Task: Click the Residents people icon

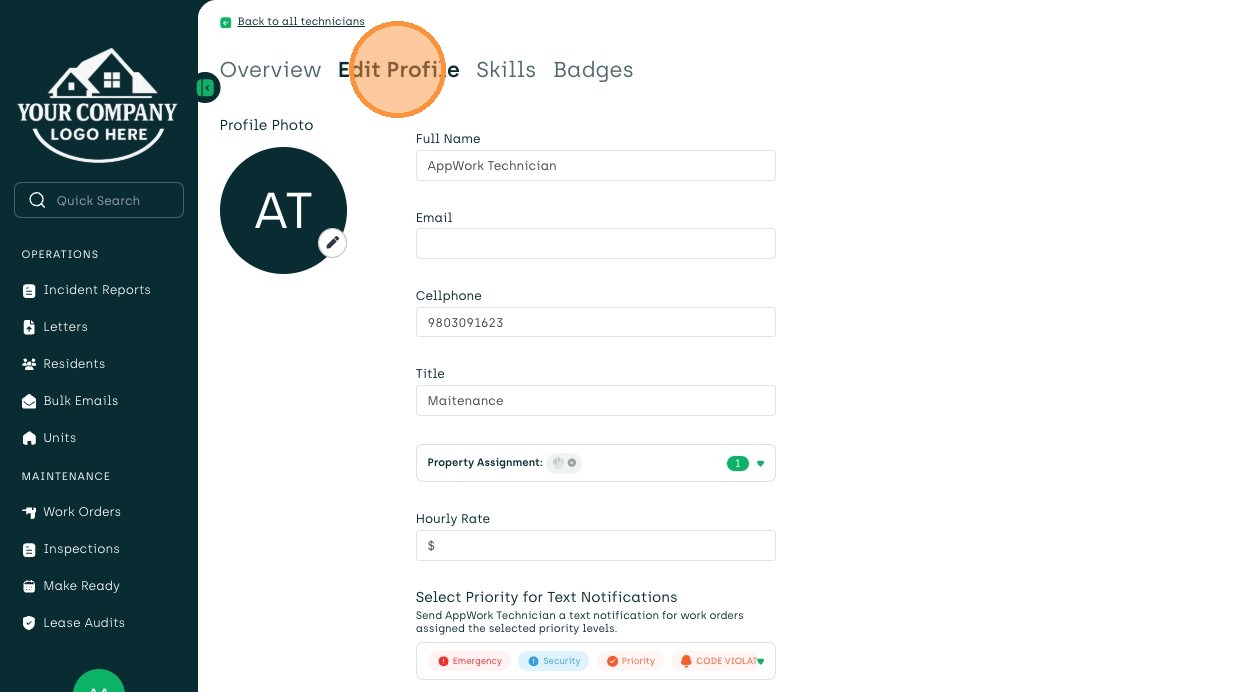Action: click(29, 364)
